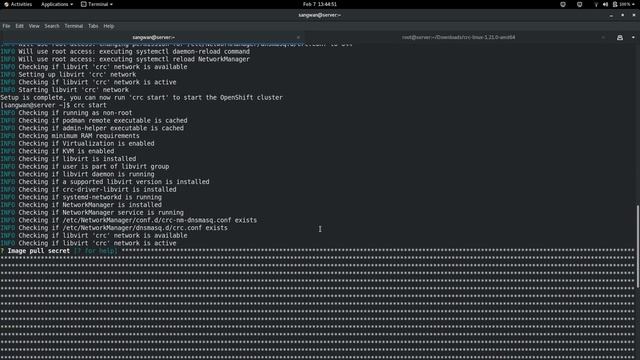
Task: Open the File menu
Action: [7, 26]
